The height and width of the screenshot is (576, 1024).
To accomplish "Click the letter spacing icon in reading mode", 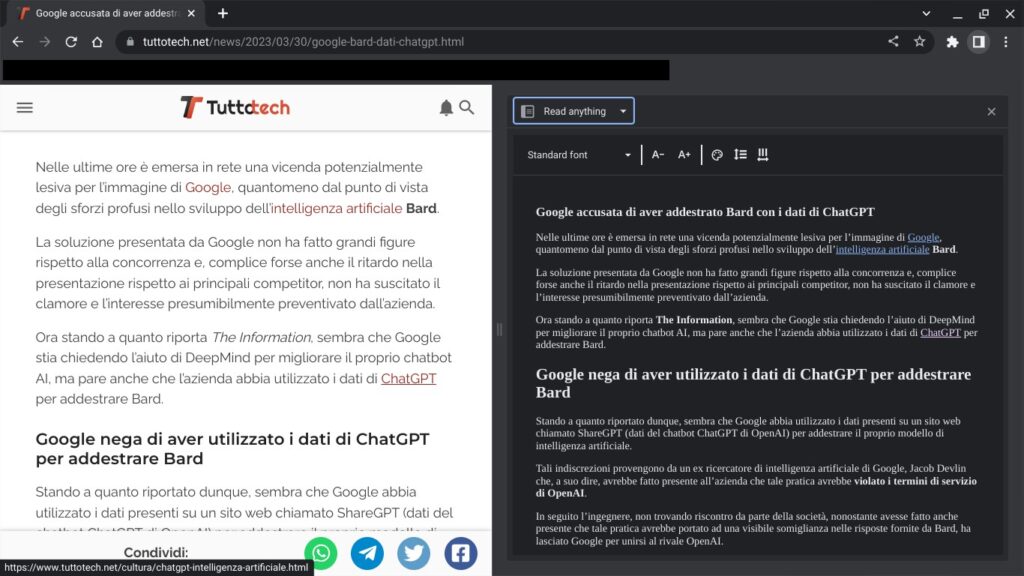I will tap(763, 154).
